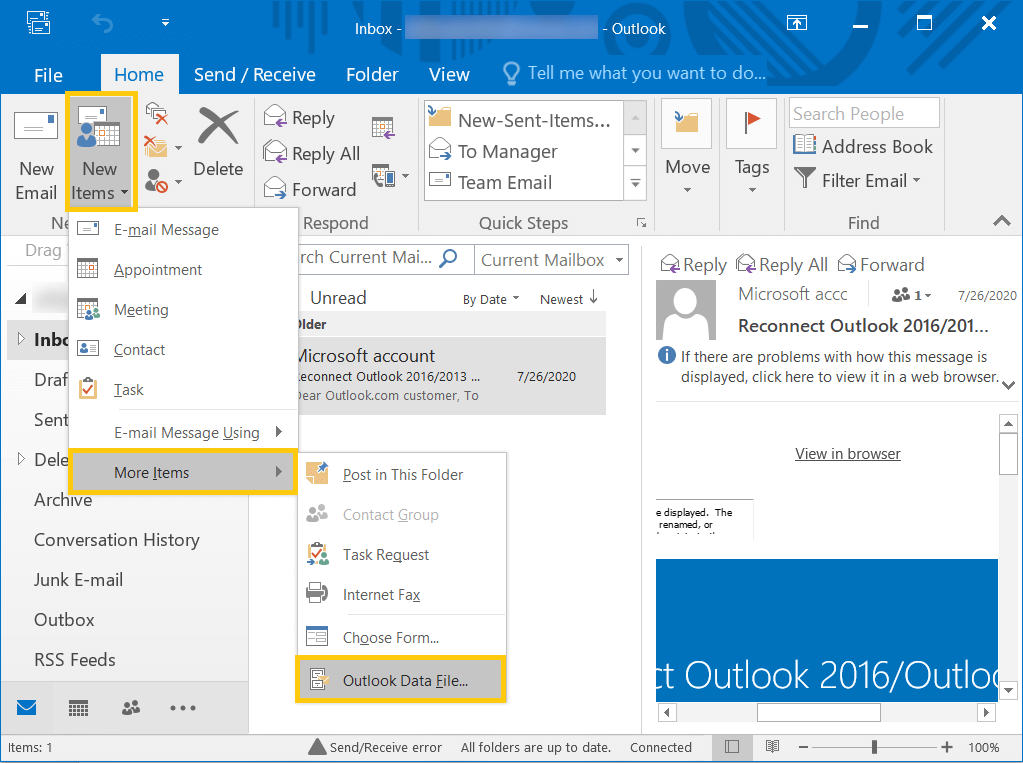Click the zoom slider handle
Screen dimensions: 1023x763
coord(874,747)
